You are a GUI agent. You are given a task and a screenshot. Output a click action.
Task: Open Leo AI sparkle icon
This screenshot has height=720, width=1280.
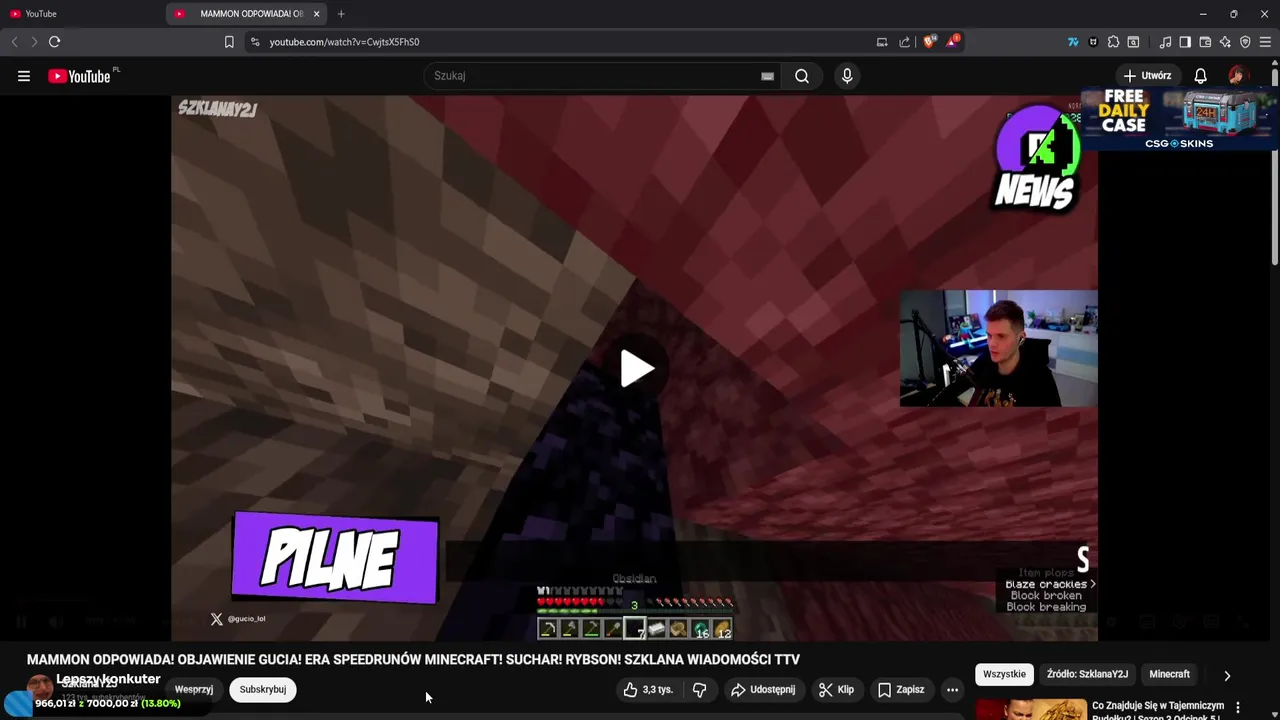coord(1225,42)
